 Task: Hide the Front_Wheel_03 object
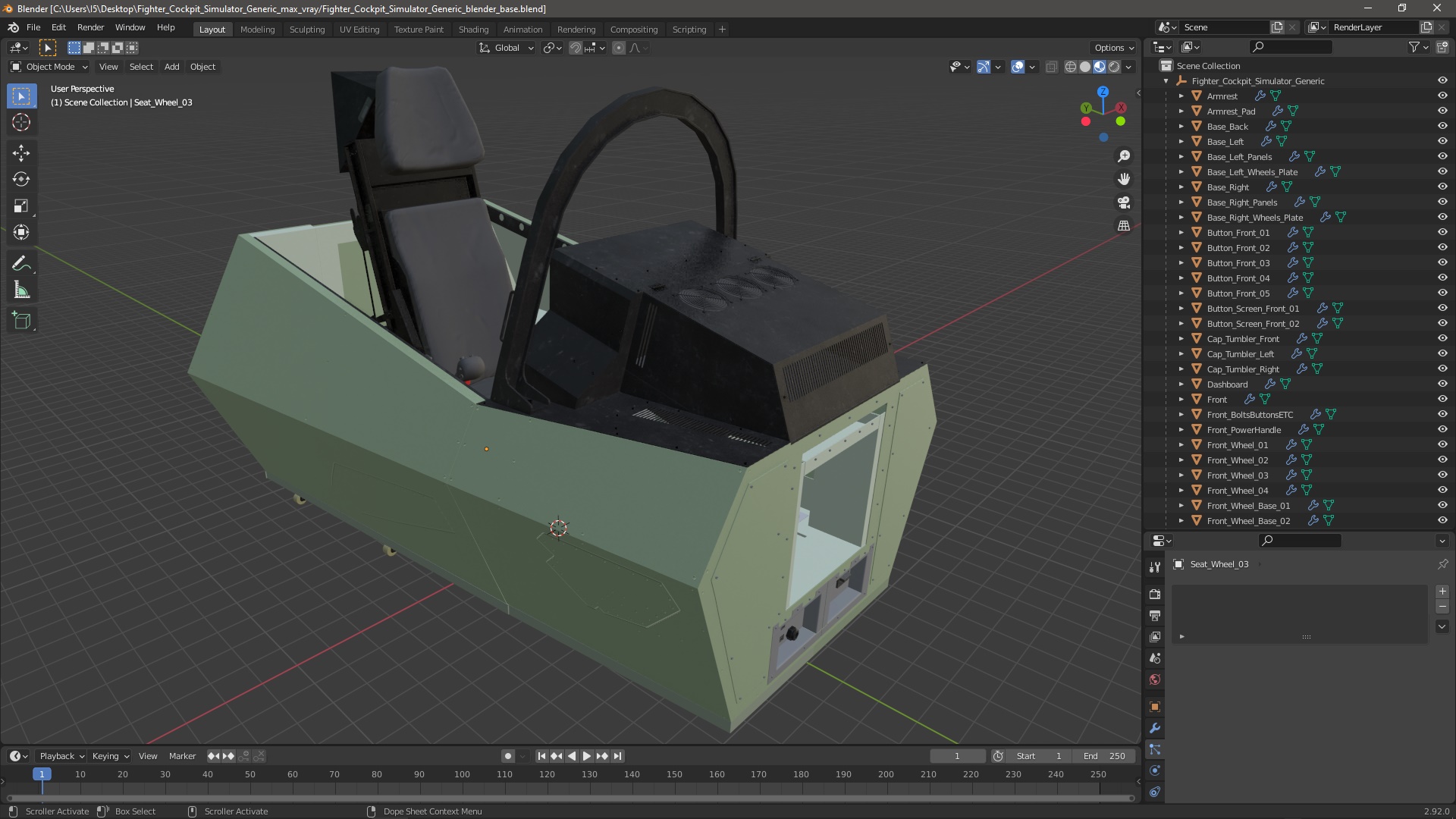click(1442, 475)
